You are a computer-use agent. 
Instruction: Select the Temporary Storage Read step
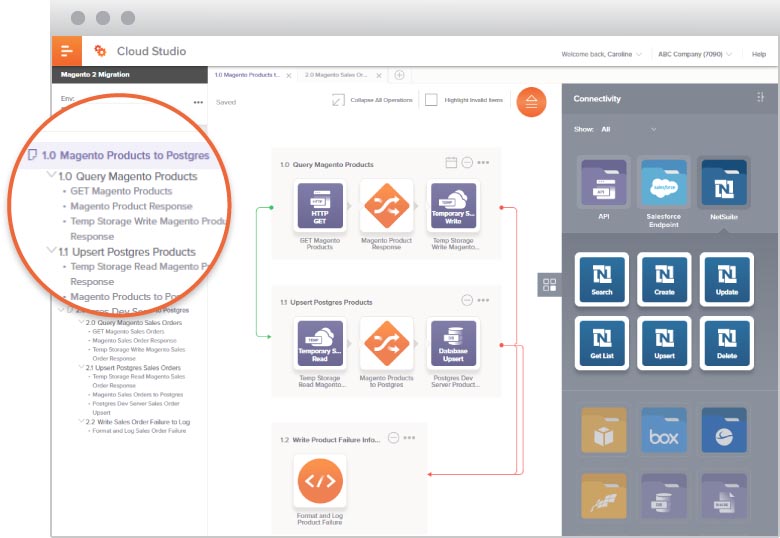pos(320,343)
